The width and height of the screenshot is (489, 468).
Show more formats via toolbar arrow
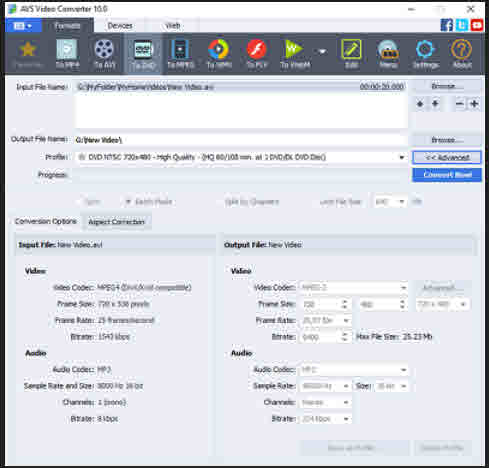click(x=322, y=52)
